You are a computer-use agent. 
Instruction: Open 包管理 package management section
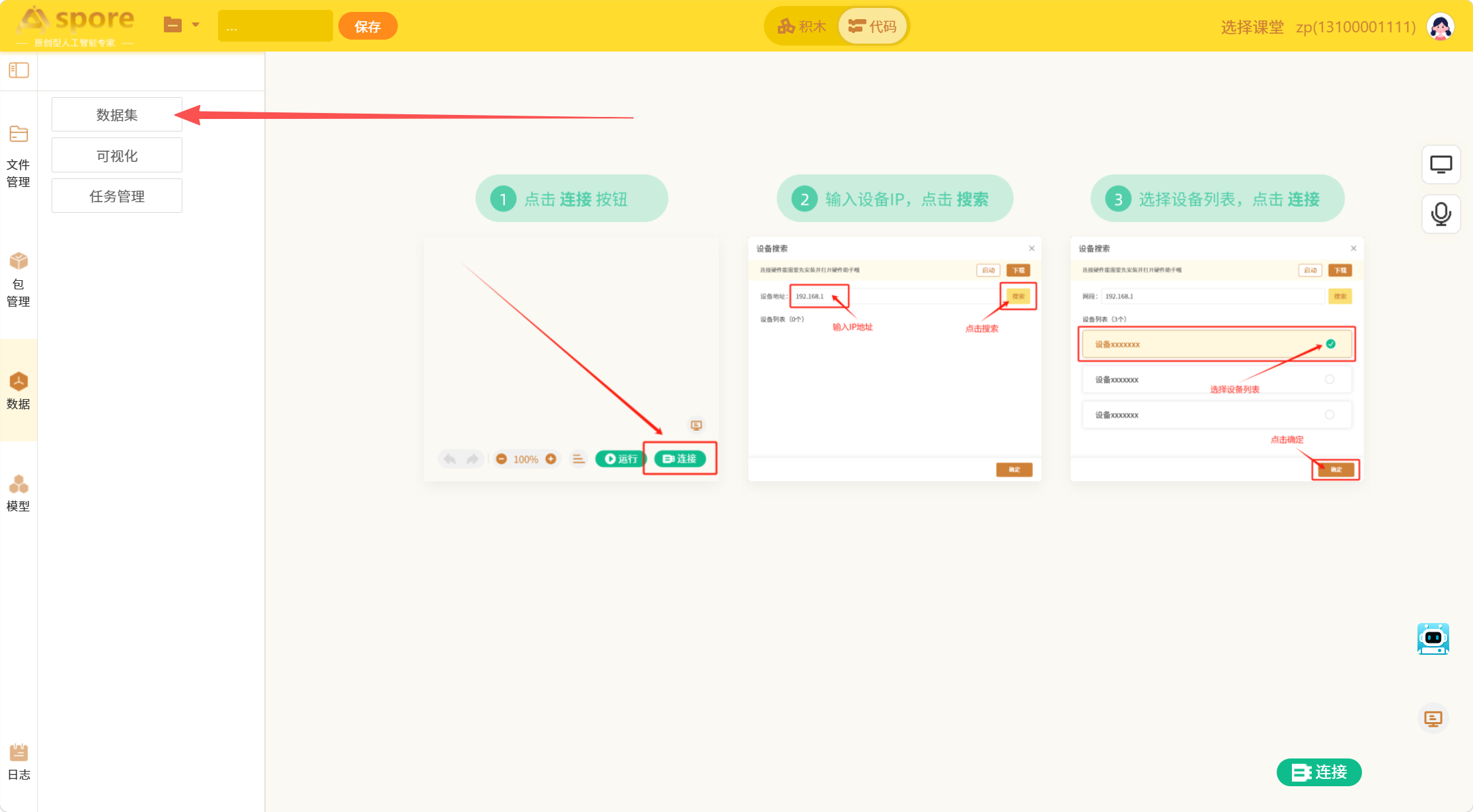pos(19,279)
